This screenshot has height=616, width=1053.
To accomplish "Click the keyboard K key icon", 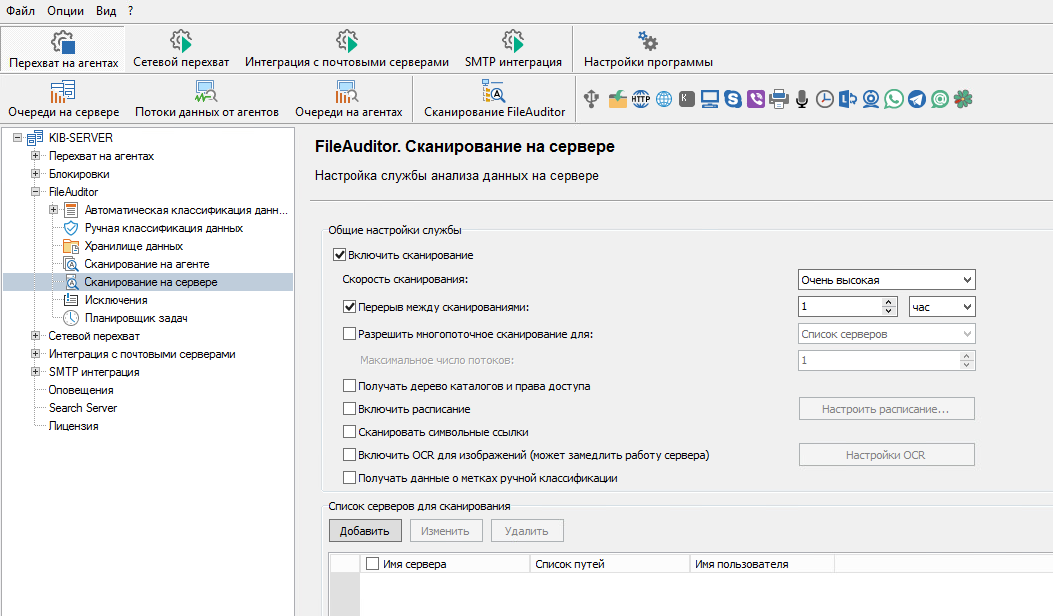I will point(686,99).
